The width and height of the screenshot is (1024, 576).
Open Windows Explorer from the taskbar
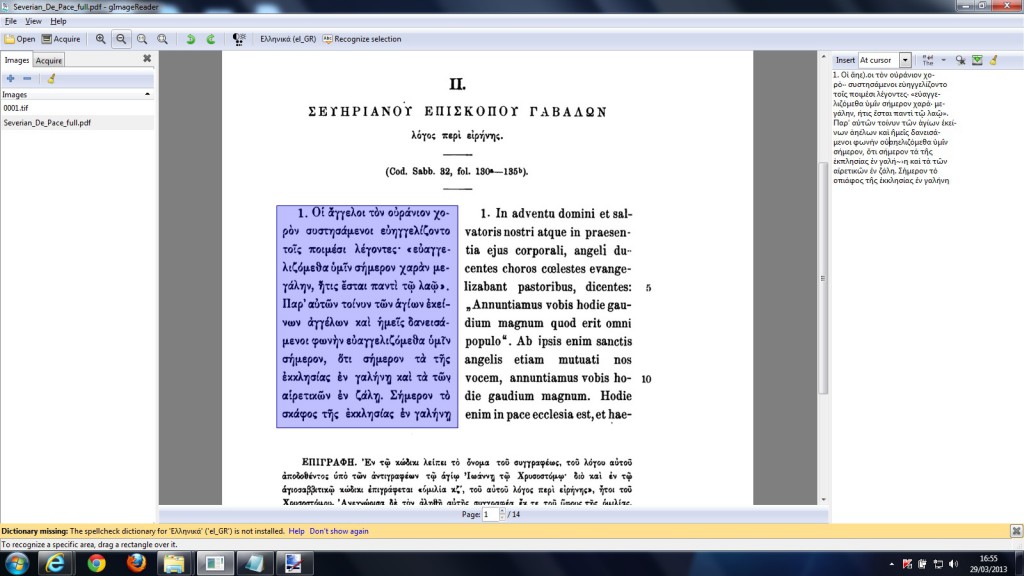[174, 563]
